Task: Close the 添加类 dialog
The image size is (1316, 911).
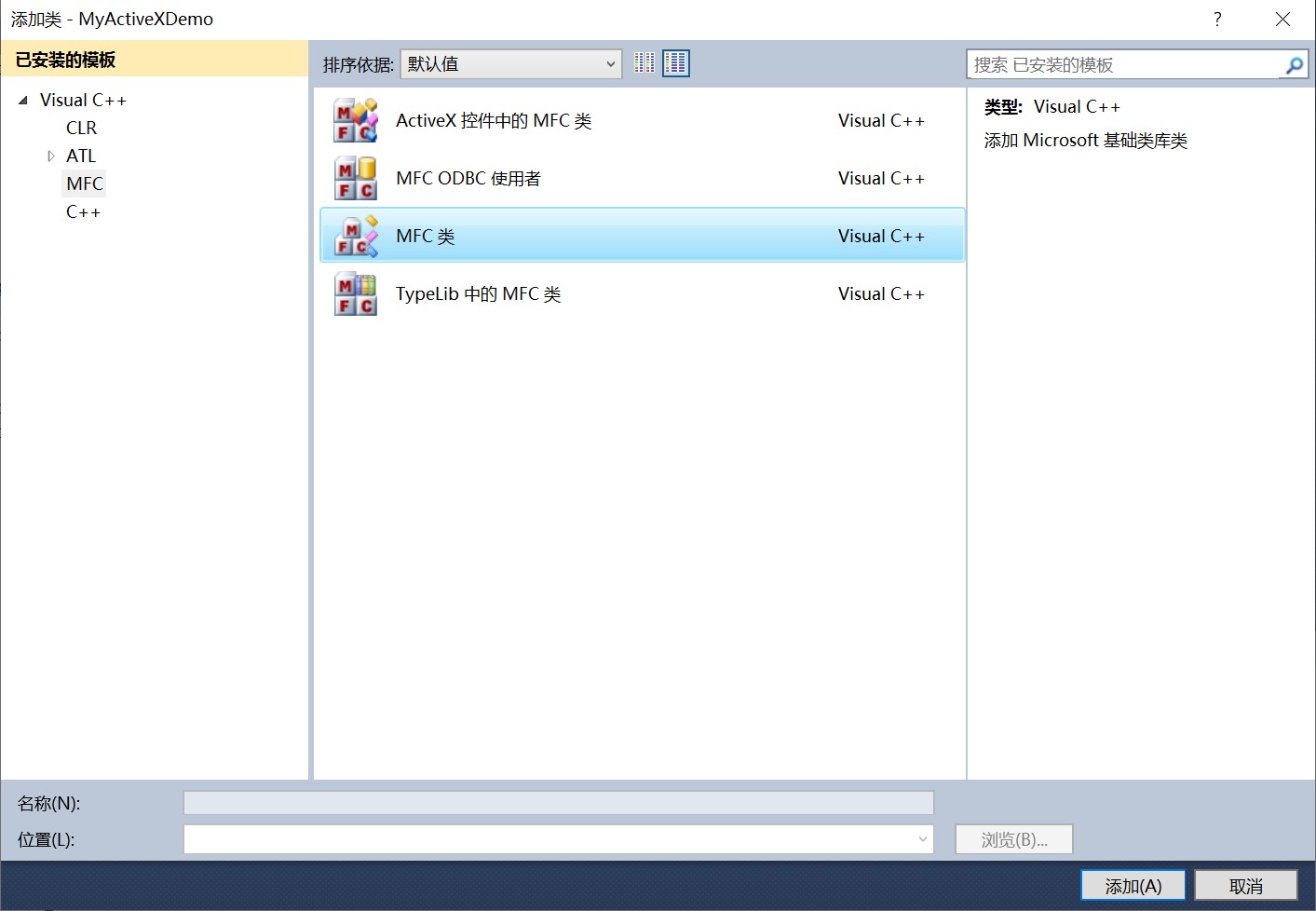Action: click(1282, 20)
